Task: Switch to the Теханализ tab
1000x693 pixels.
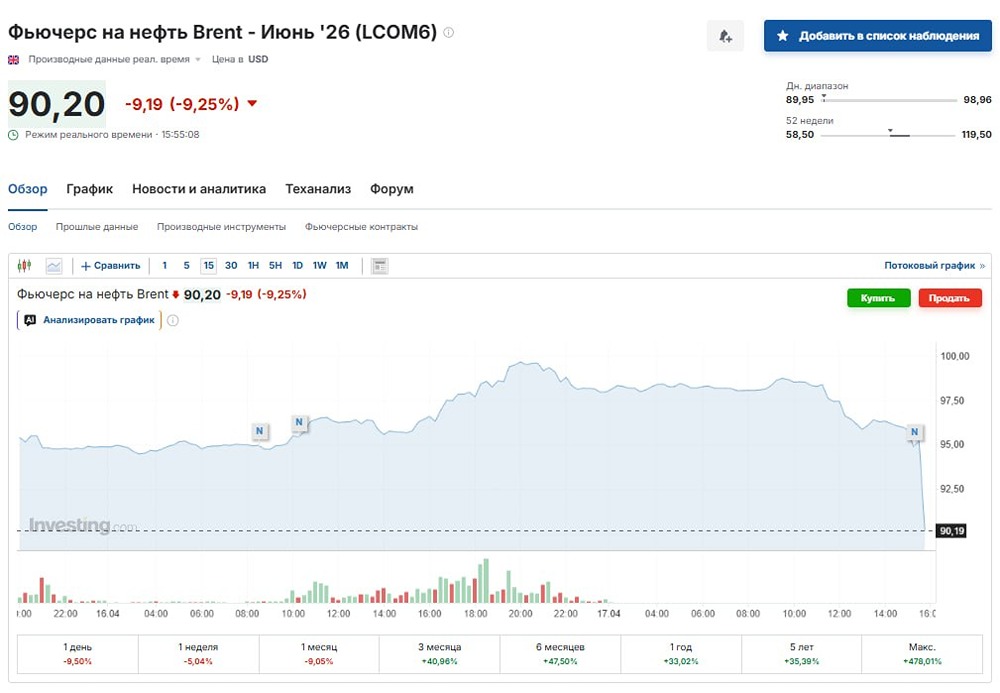Action: pos(318,188)
